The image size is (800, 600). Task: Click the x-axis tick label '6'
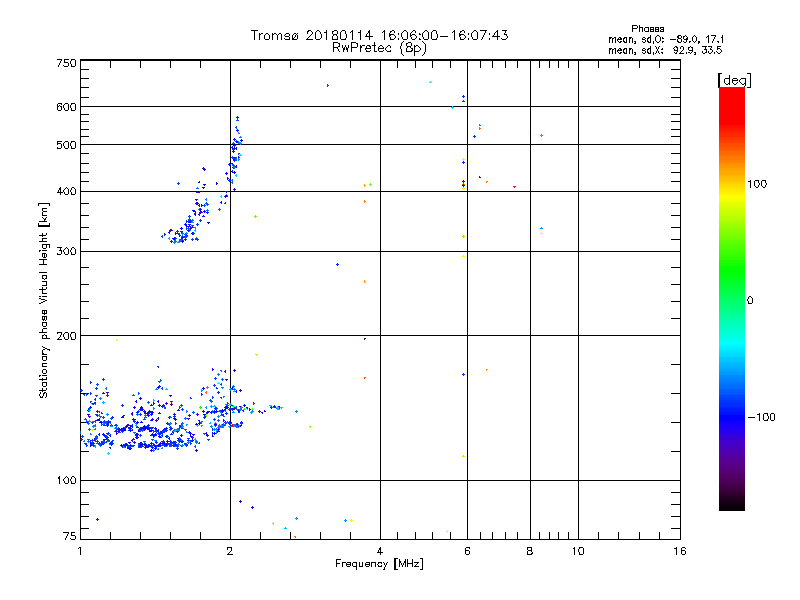pyautogui.click(x=467, y=551)
